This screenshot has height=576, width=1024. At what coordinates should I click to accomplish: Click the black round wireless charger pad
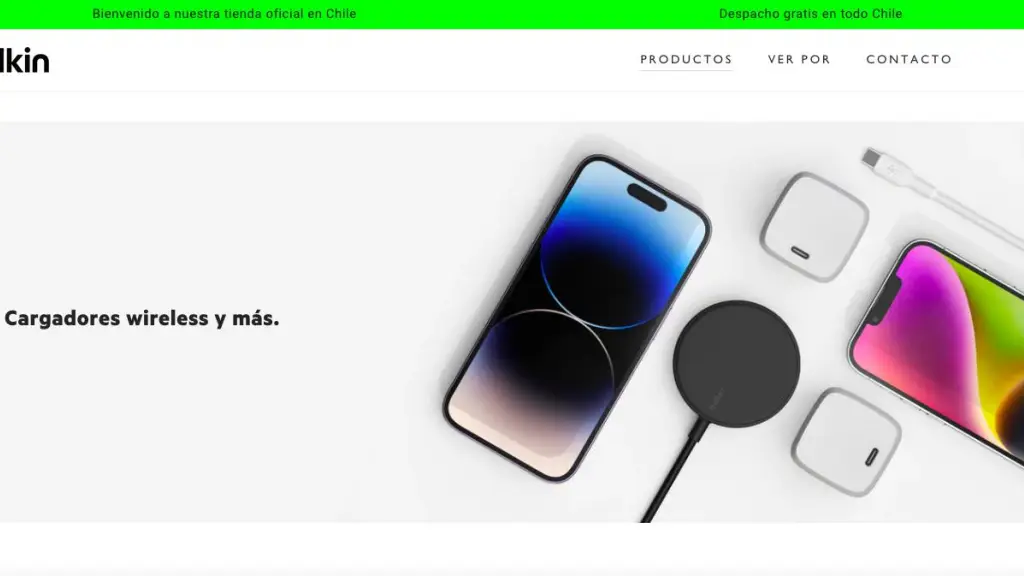click(x=737, y=363)
